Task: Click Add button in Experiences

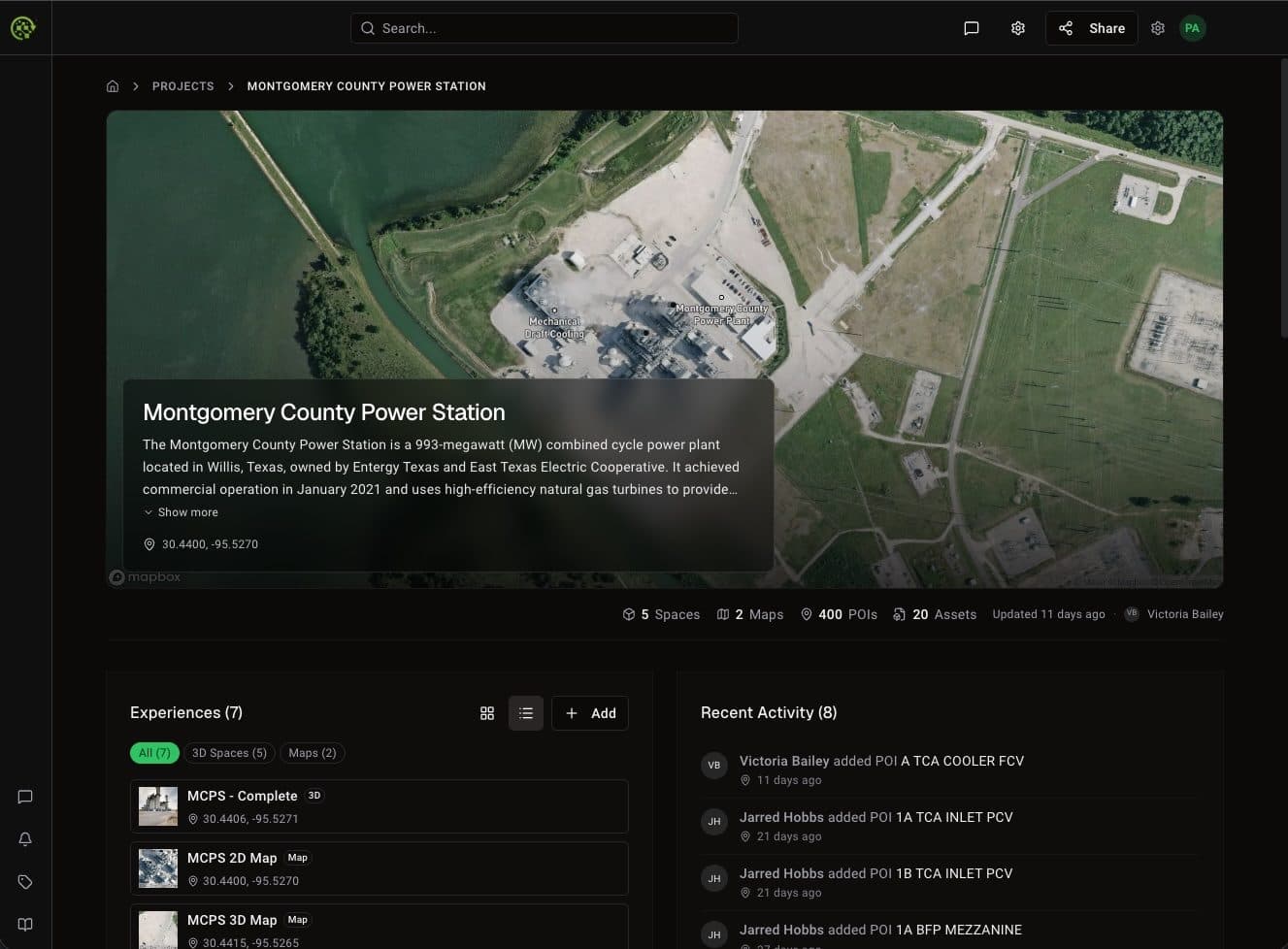Action: [590, 713]
